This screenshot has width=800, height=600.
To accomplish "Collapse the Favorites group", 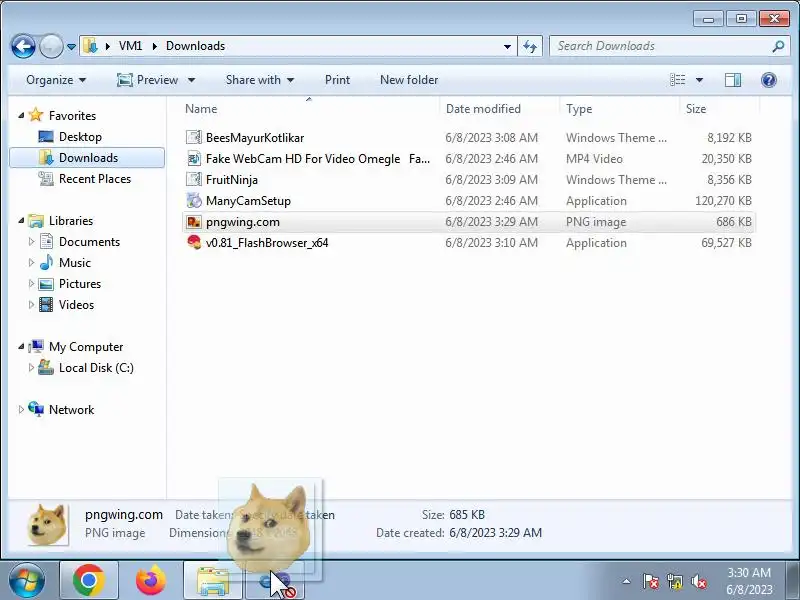I will (21, 116).
